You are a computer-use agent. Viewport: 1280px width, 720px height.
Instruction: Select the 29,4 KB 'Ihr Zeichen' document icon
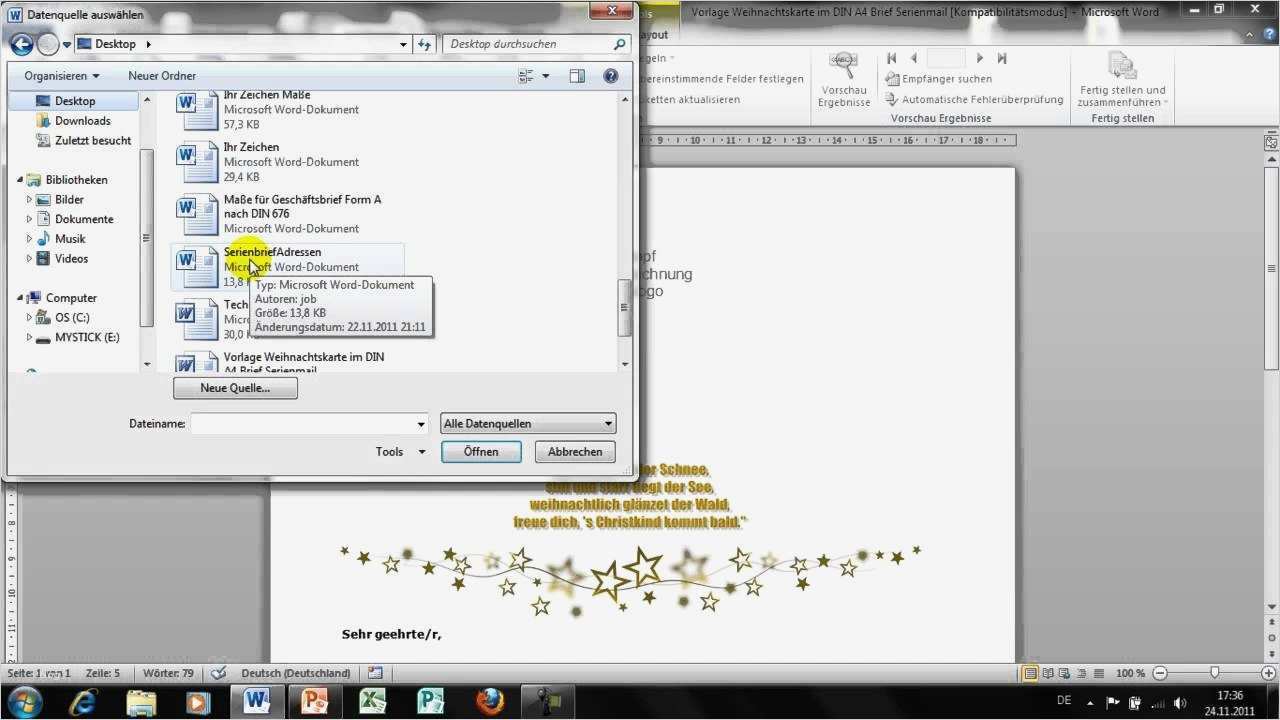click(197, 162)
